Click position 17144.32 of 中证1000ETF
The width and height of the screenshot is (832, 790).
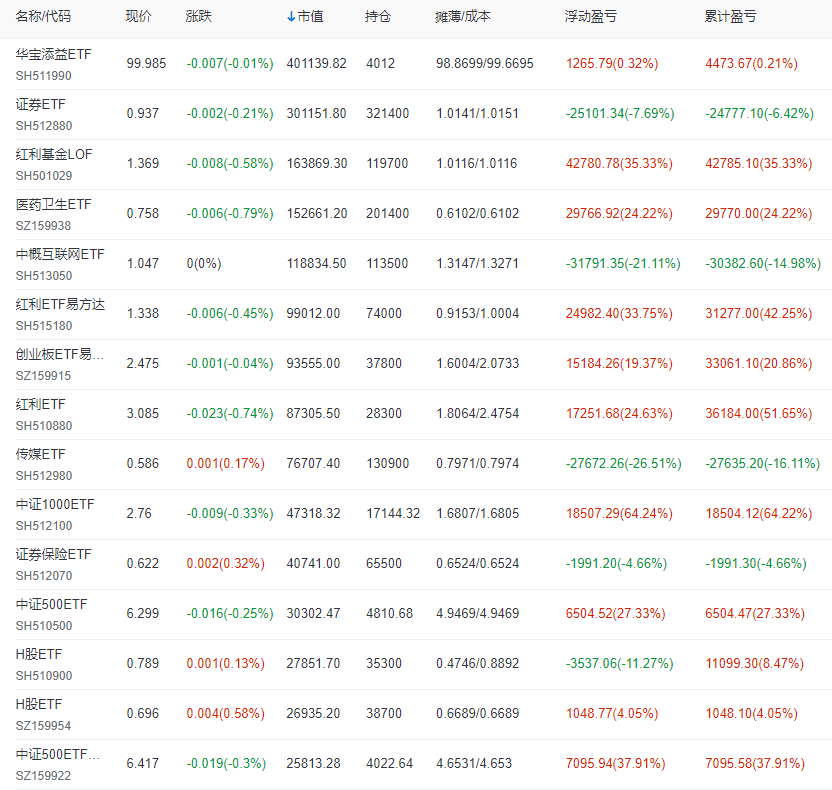(x=393, y=514)
